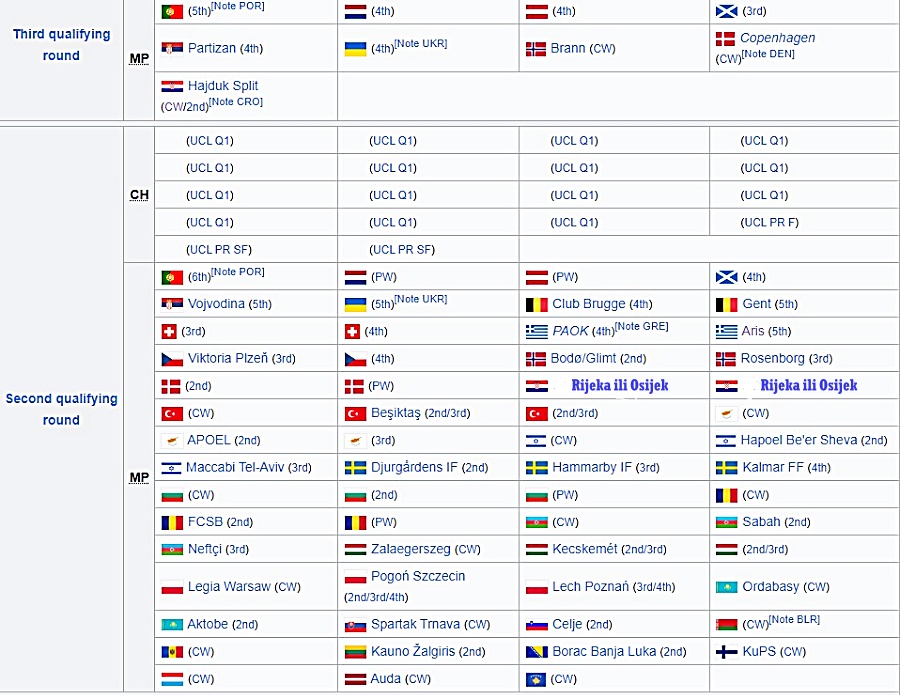Click the Romanian flag beside FCSB
The image size is (900, 695).
(172, 523)
